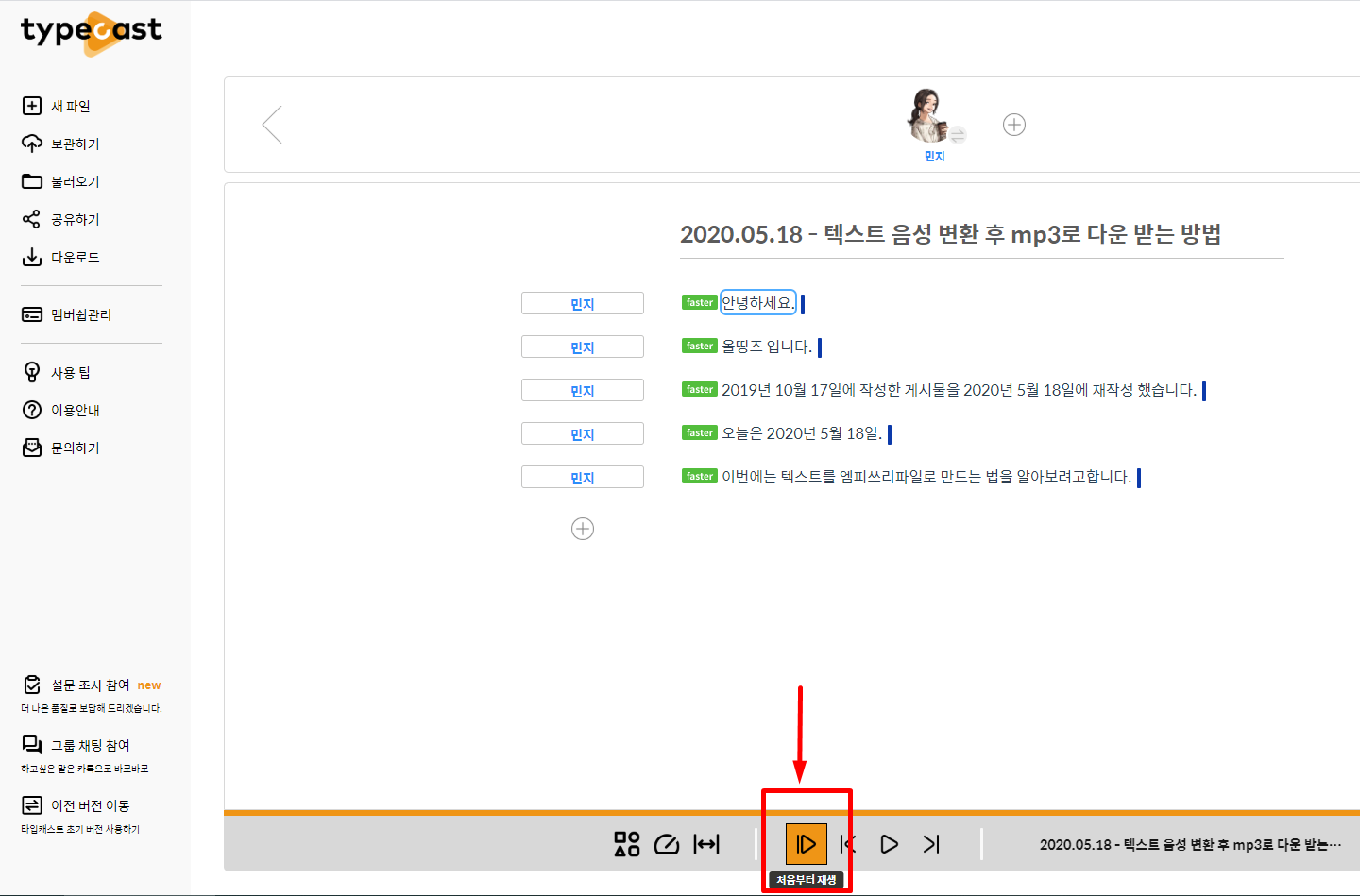
Task: Click the 올띵즈 입니다. sentence text
Action: (767, 347)
